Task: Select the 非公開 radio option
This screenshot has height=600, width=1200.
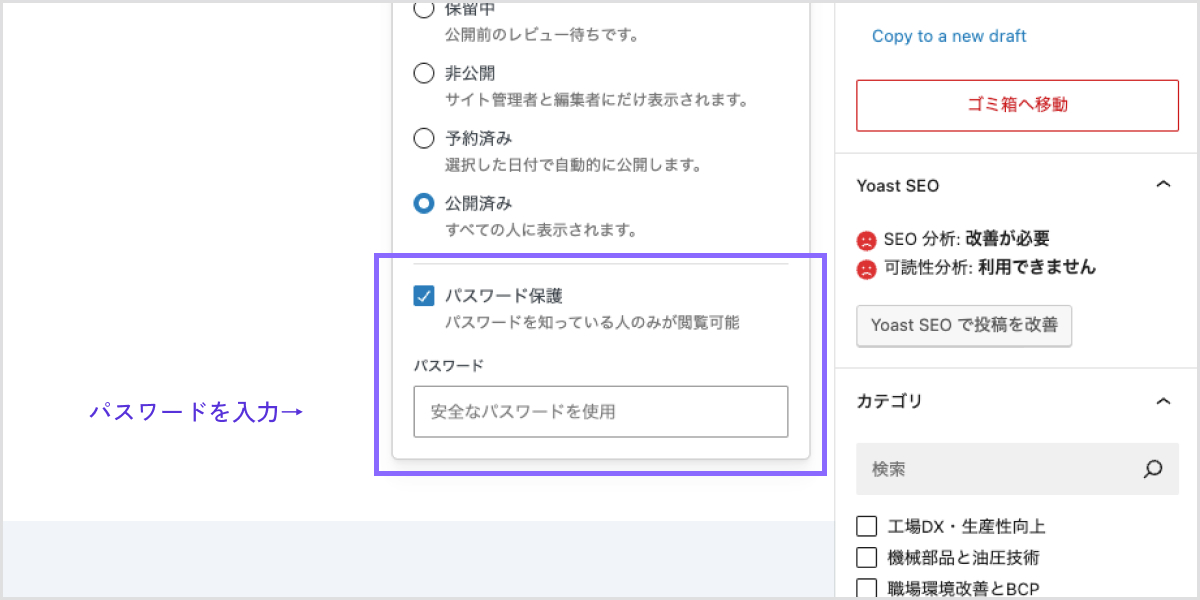Action: (424, 74)
